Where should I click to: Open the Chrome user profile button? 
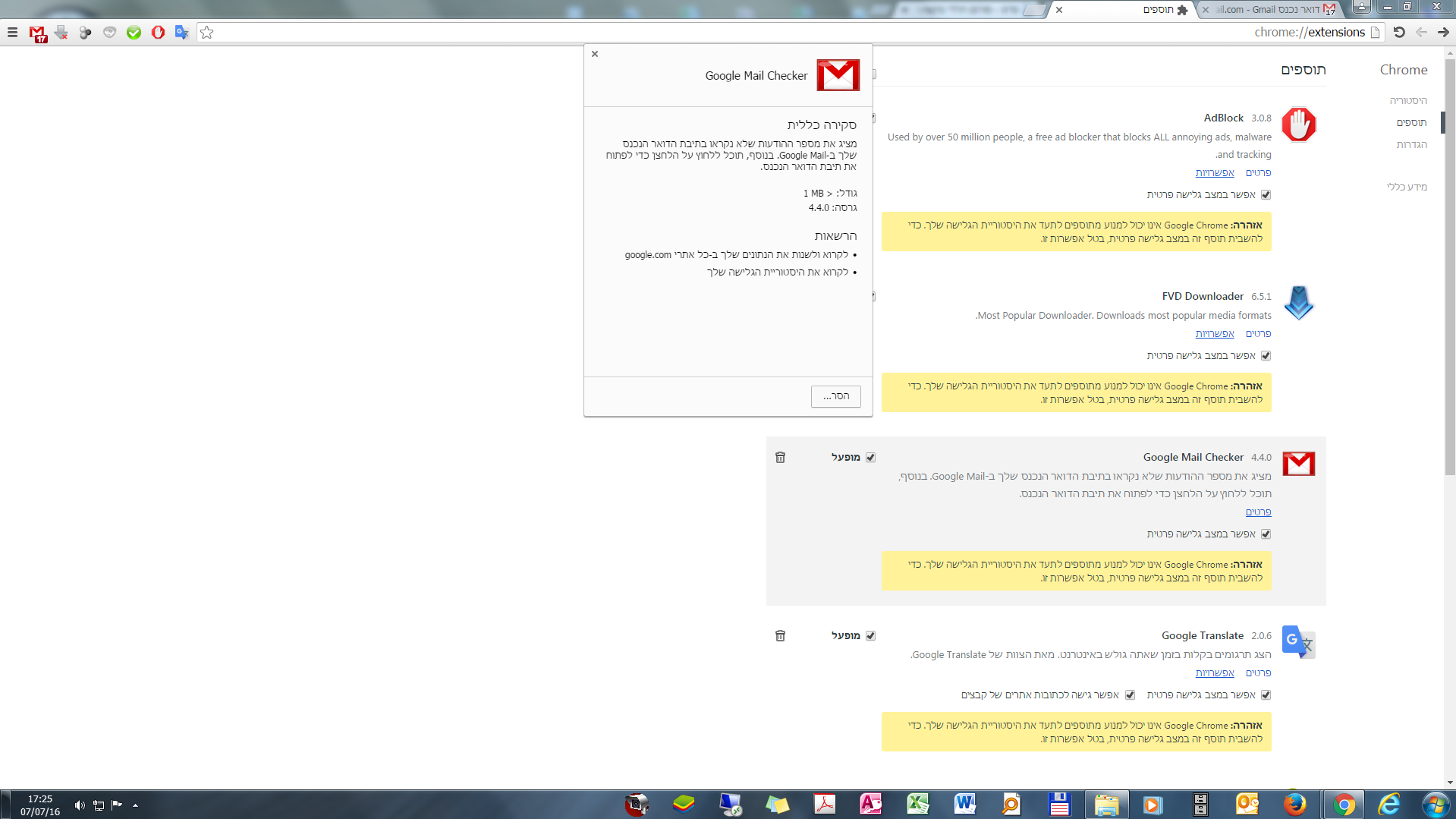[x=1361, y=6]
